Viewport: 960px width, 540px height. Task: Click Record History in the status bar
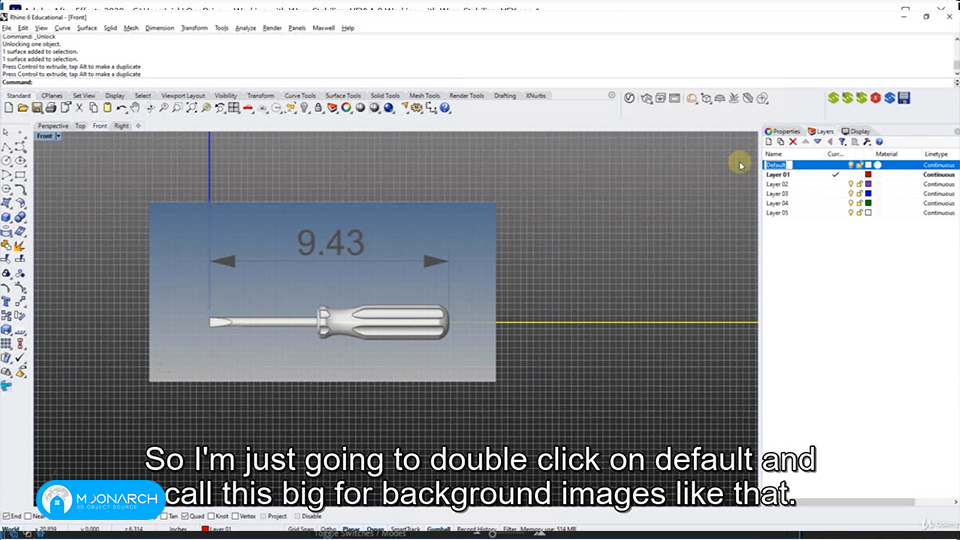pyautogui.click(x=476, y=529)
